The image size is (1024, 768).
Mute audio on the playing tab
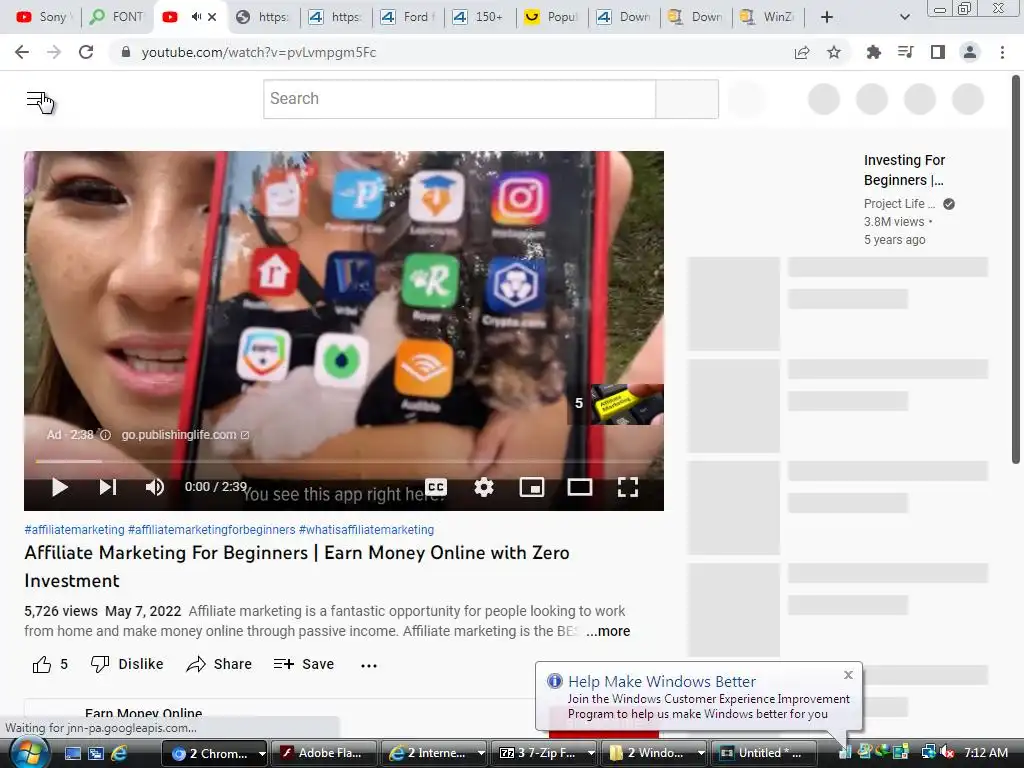coord(196,16)
